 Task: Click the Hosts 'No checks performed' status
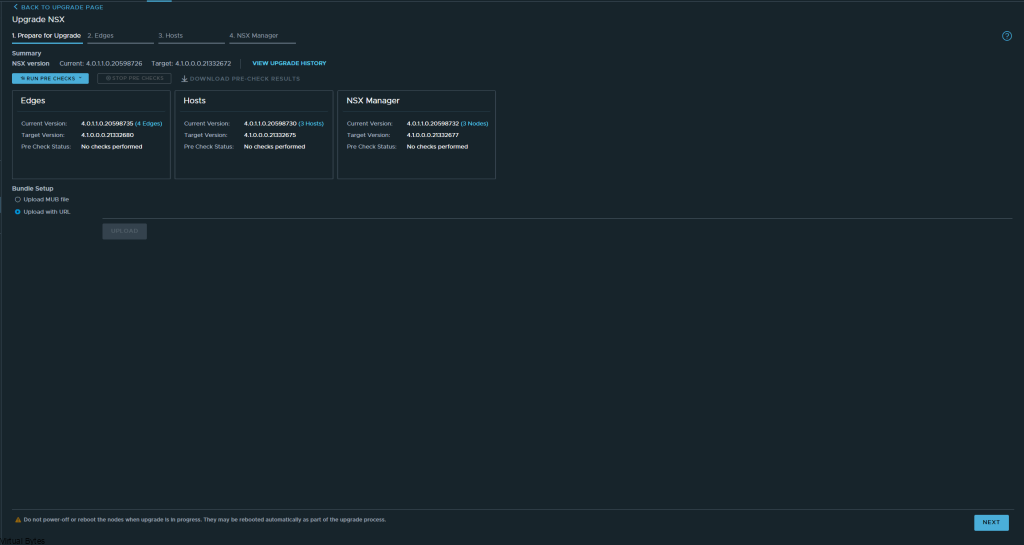(274, 147)
